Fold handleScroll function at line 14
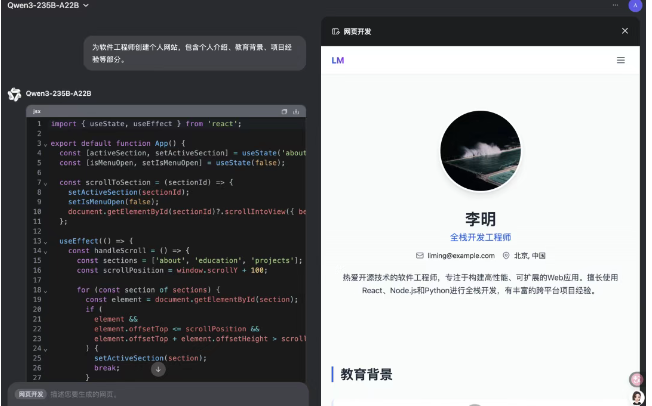 (45, 252)
